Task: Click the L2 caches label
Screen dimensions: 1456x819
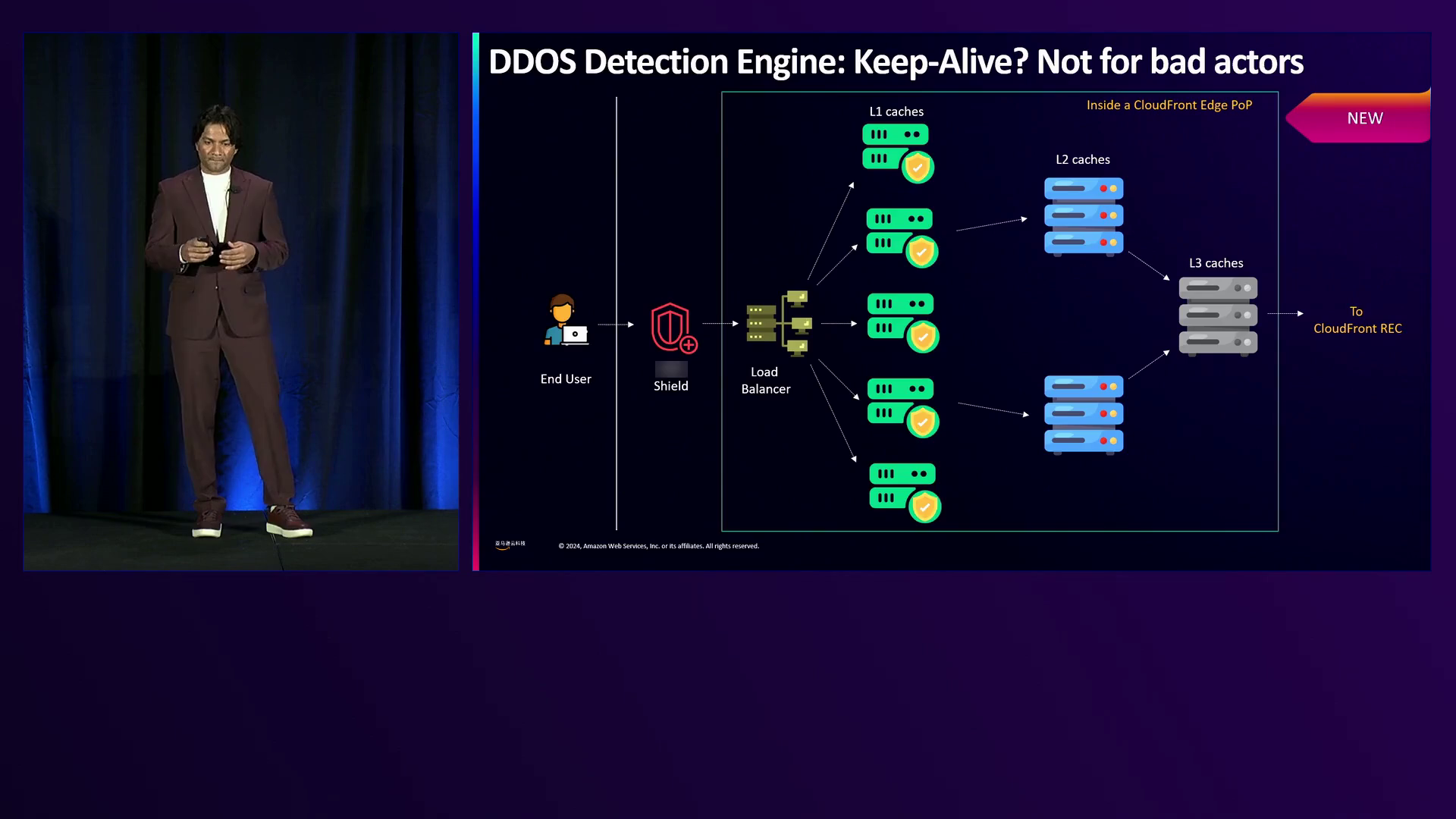Action: point(1082,159)
